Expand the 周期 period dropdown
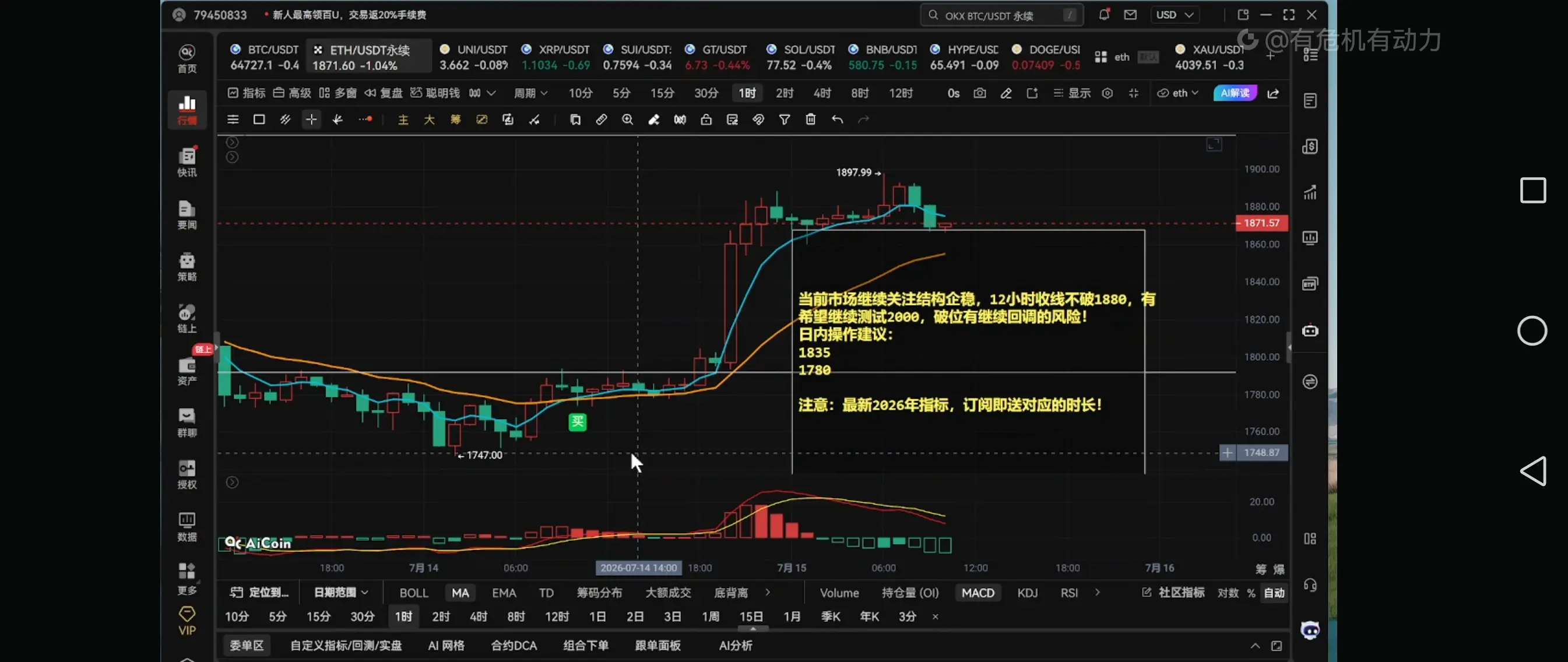Screen dimensions: 1568x662 [x=531, y=93]
